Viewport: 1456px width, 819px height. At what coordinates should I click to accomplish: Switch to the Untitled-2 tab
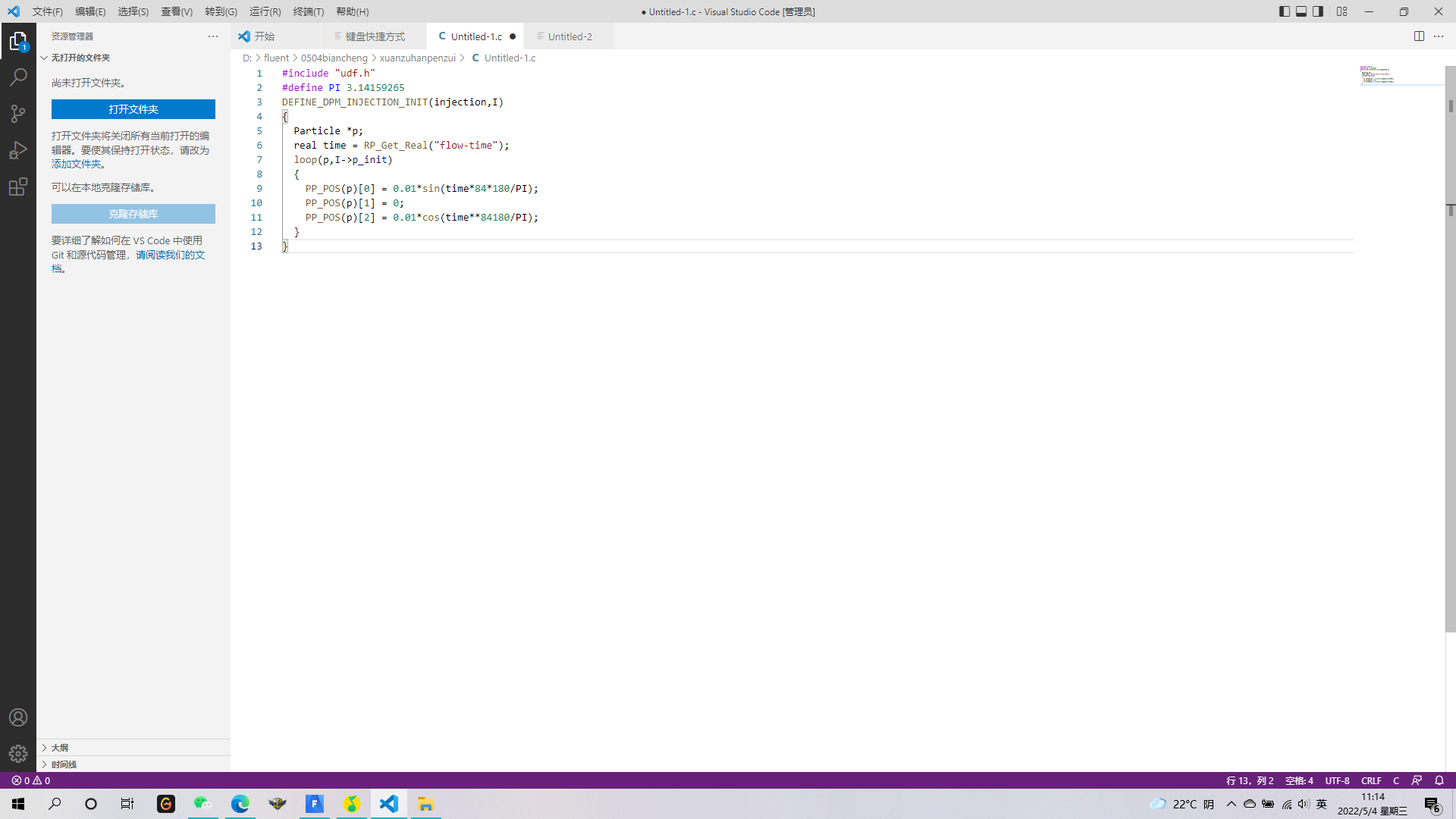coord(570,36)
